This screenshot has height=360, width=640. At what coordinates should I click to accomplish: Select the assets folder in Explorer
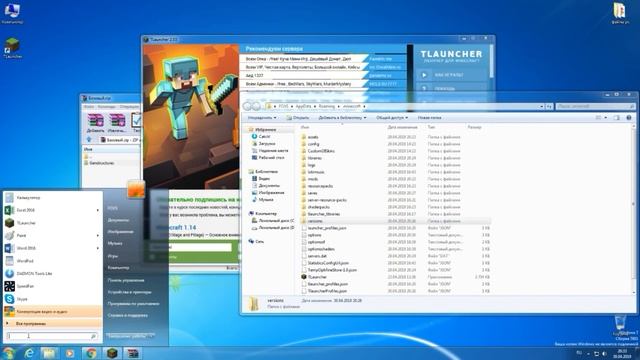[x=313, y=137]
